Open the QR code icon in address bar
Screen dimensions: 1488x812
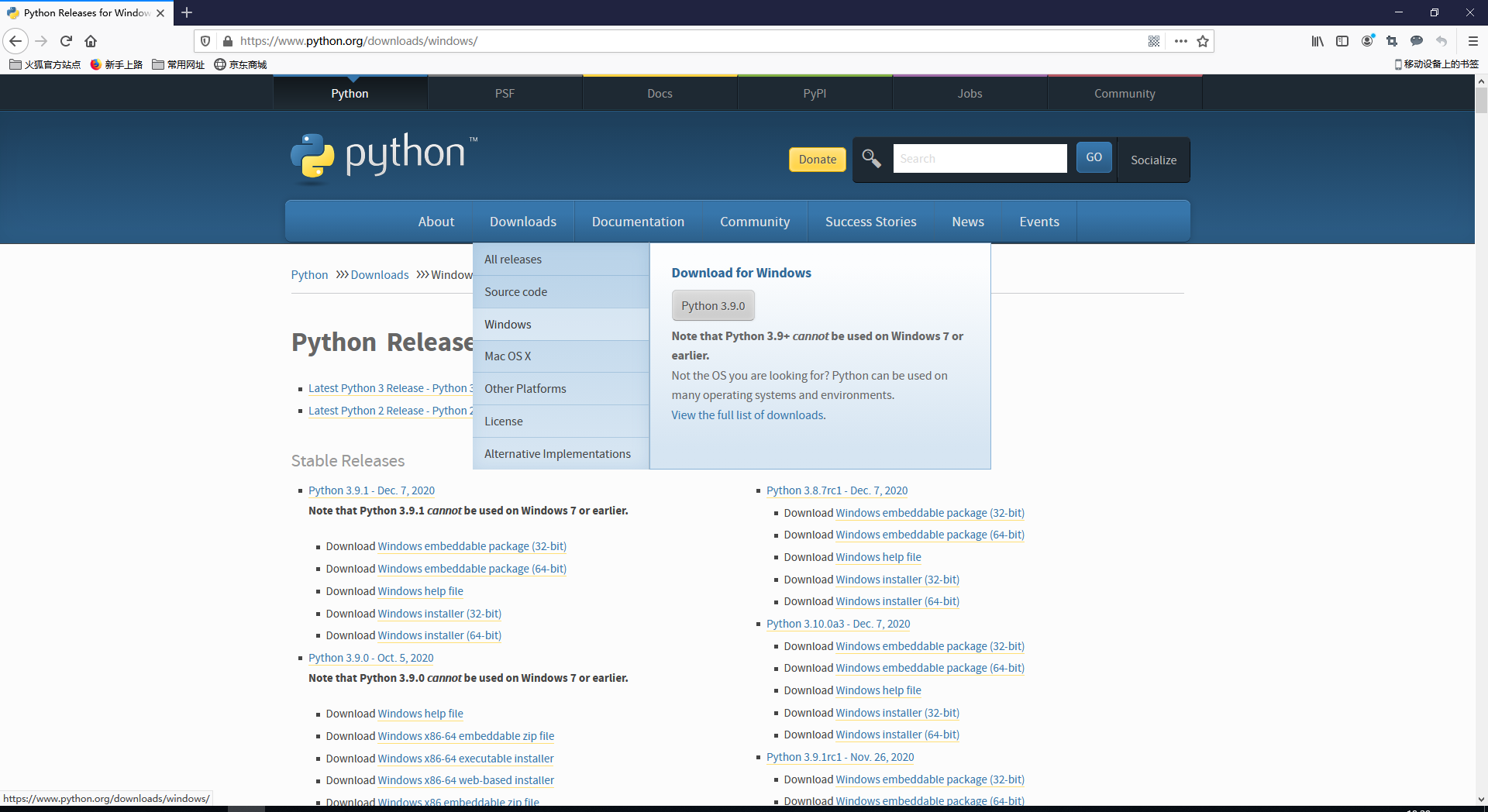[1154, 41]
